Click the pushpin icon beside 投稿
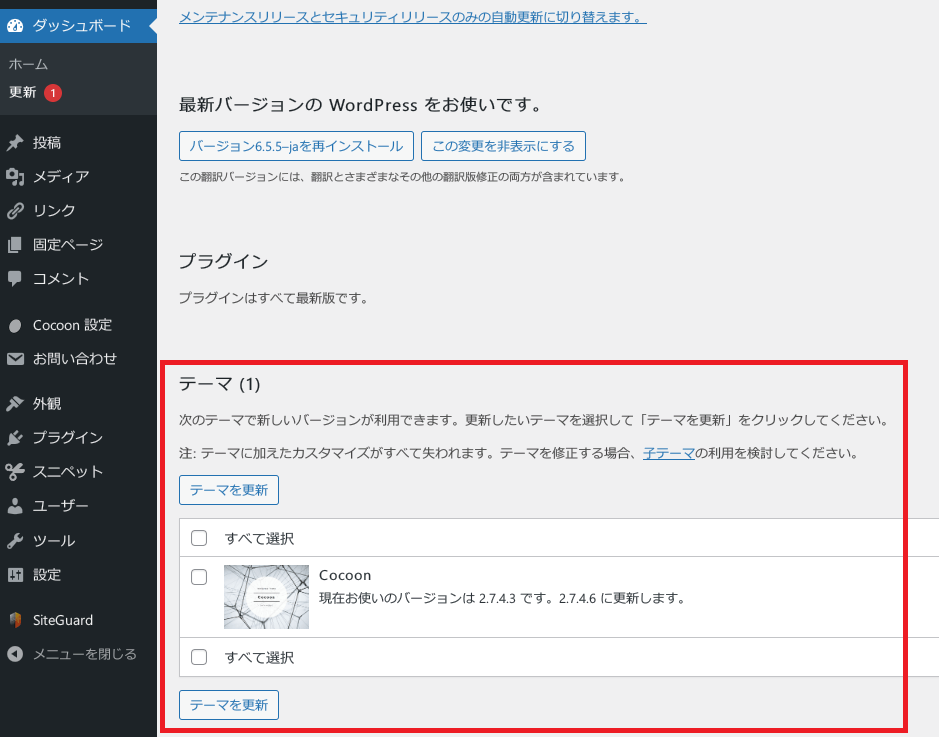Viewport: 939px width, 737px height. 15,142
